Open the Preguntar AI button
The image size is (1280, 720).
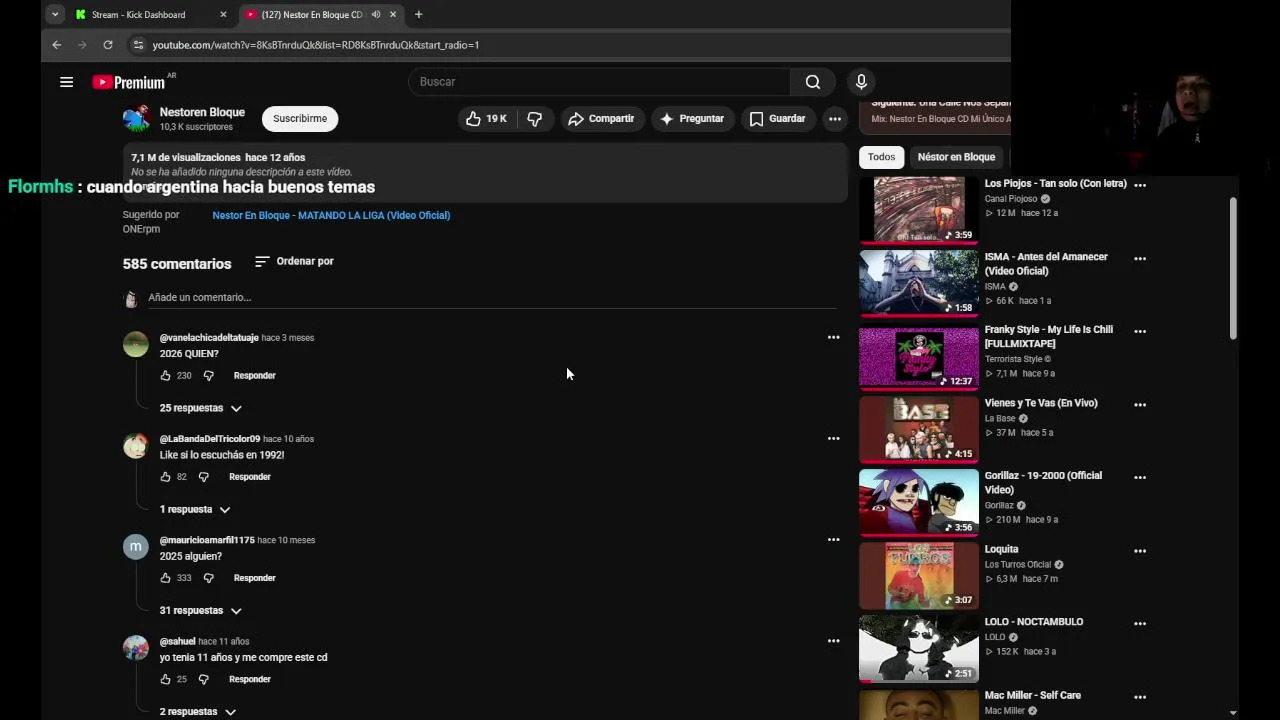(x=691, y=118)
